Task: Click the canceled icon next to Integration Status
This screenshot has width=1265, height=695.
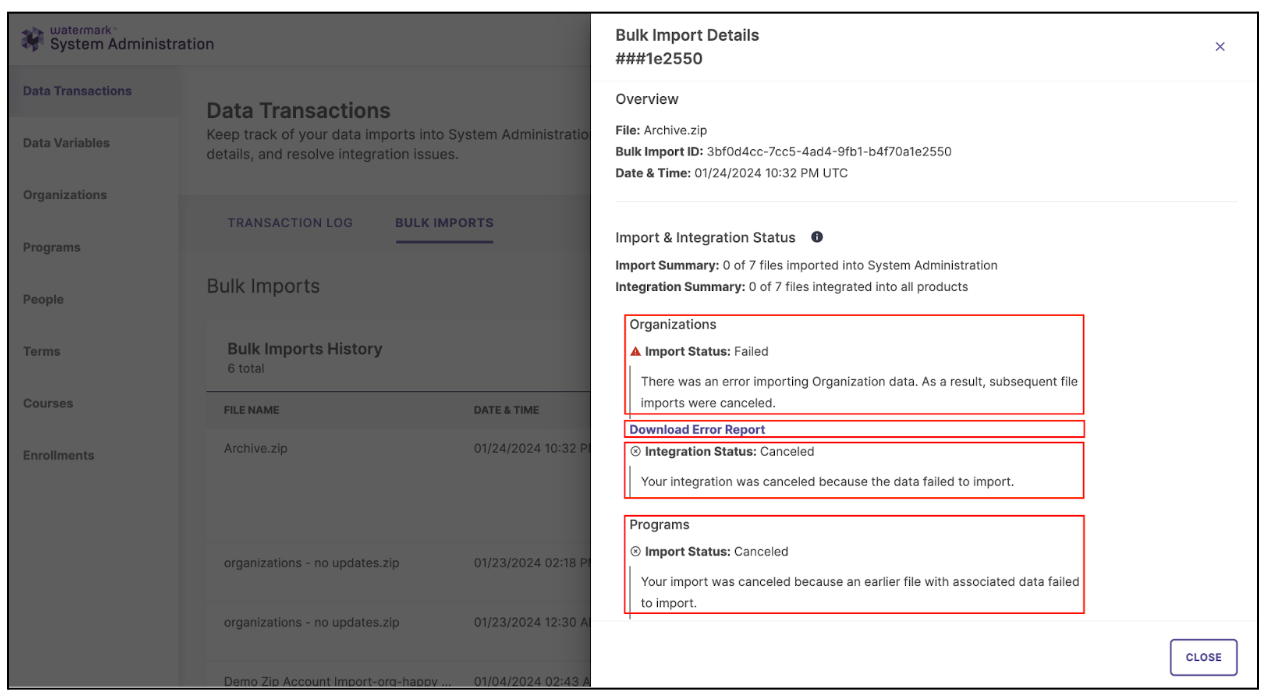Action: click(636, 451)
